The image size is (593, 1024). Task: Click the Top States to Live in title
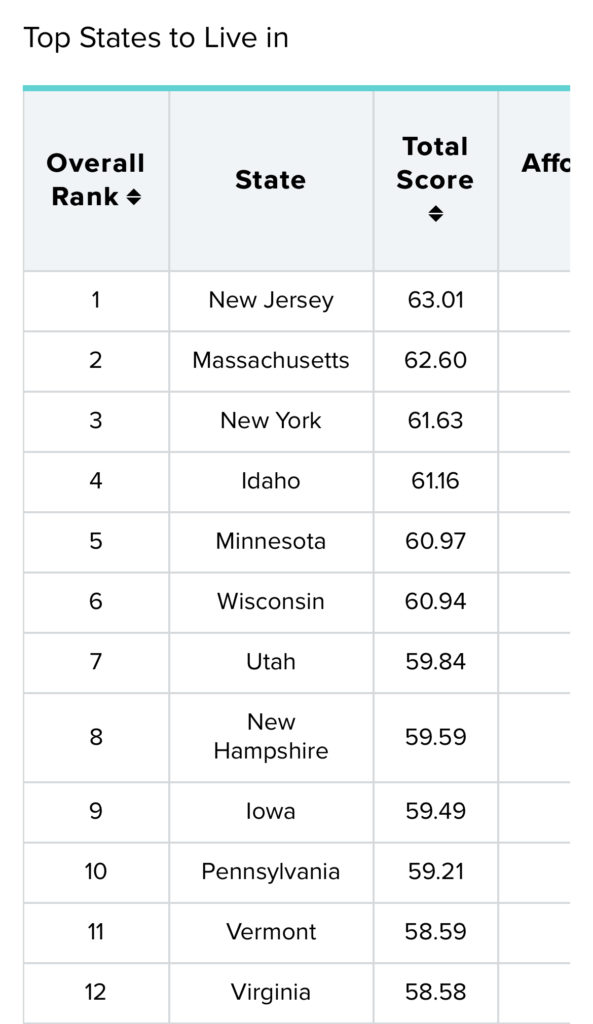point(156,38)
